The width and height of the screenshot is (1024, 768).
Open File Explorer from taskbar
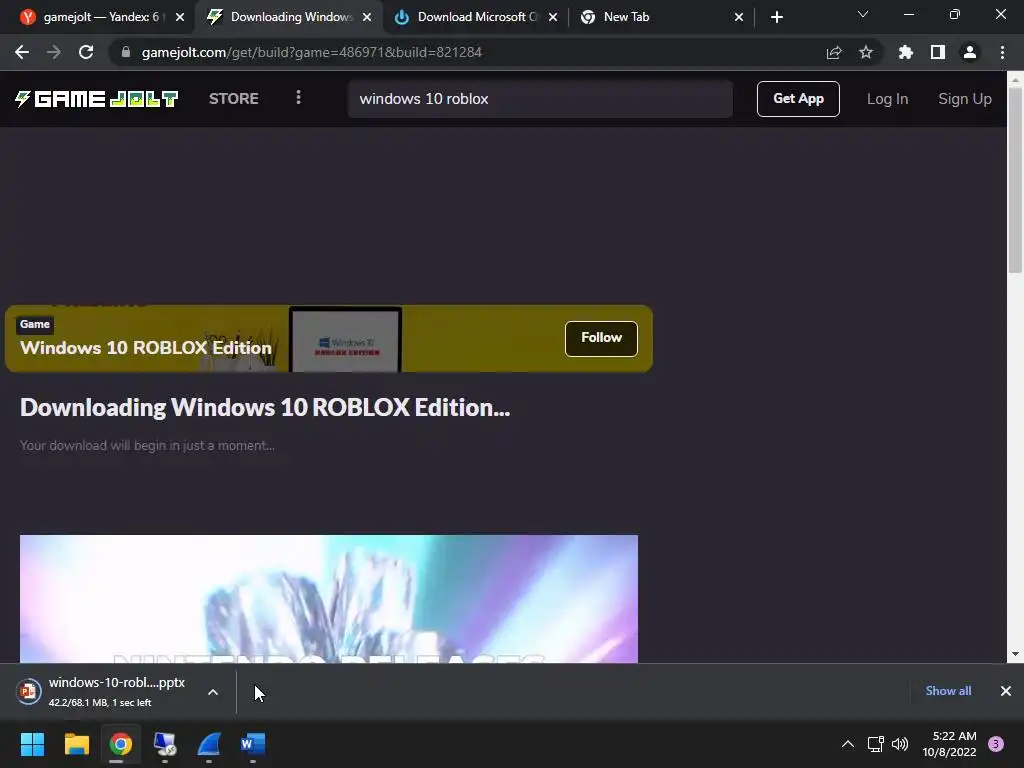76,744
